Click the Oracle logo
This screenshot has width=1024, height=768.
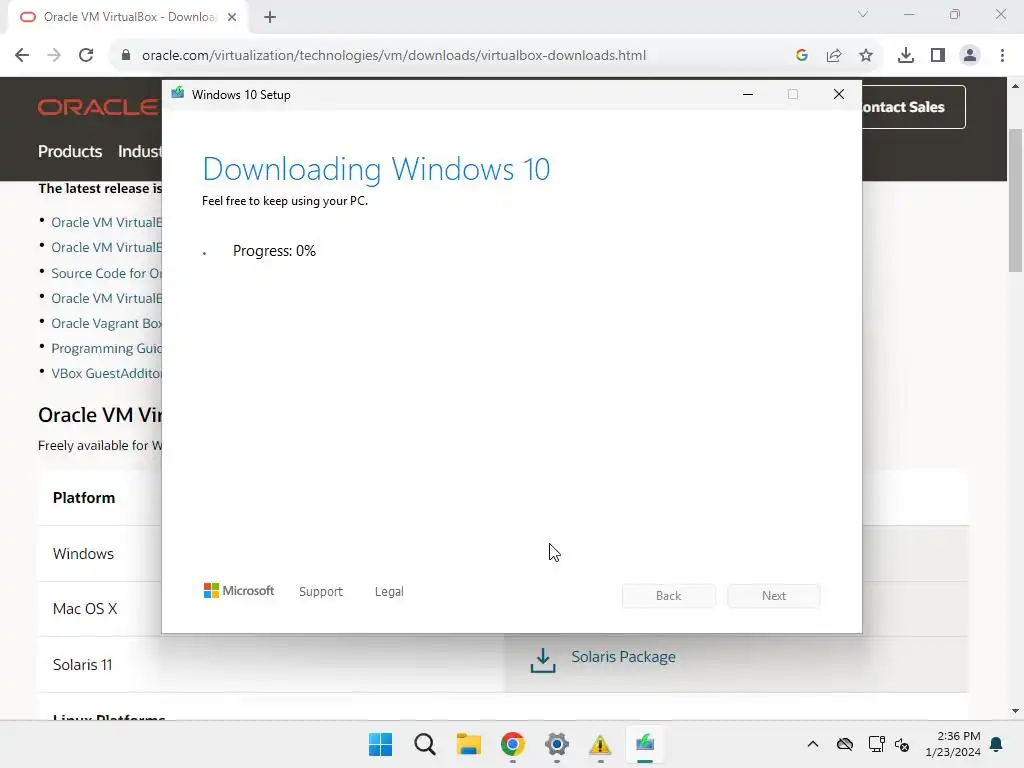tap(98, 107)
